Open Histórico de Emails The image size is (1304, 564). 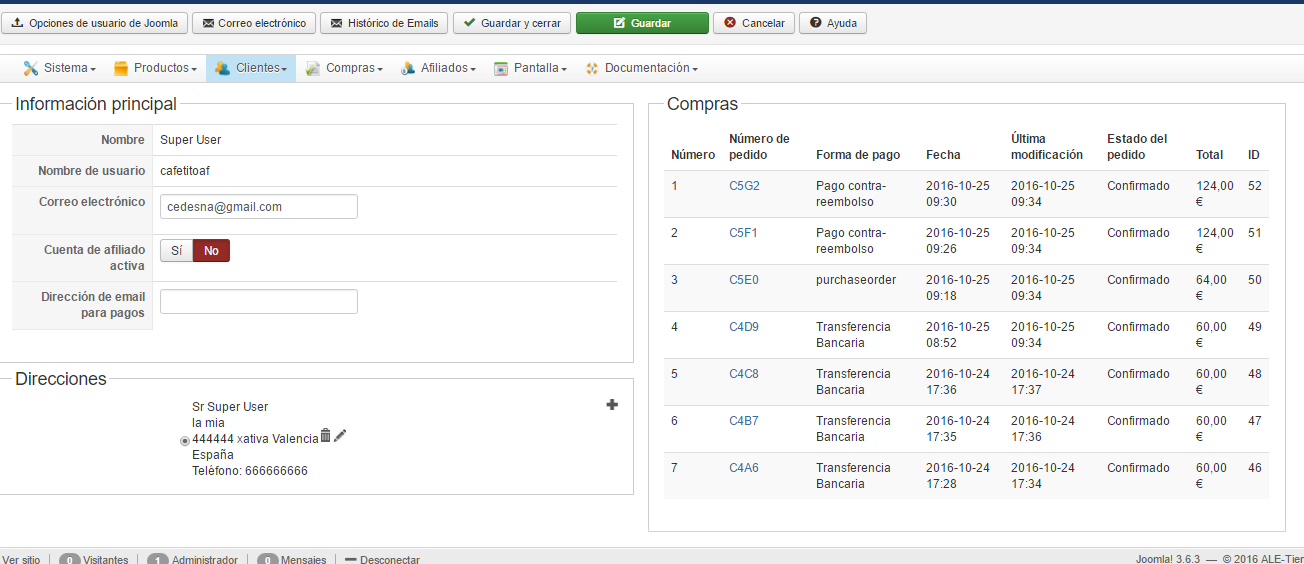[x=384, y=23]
